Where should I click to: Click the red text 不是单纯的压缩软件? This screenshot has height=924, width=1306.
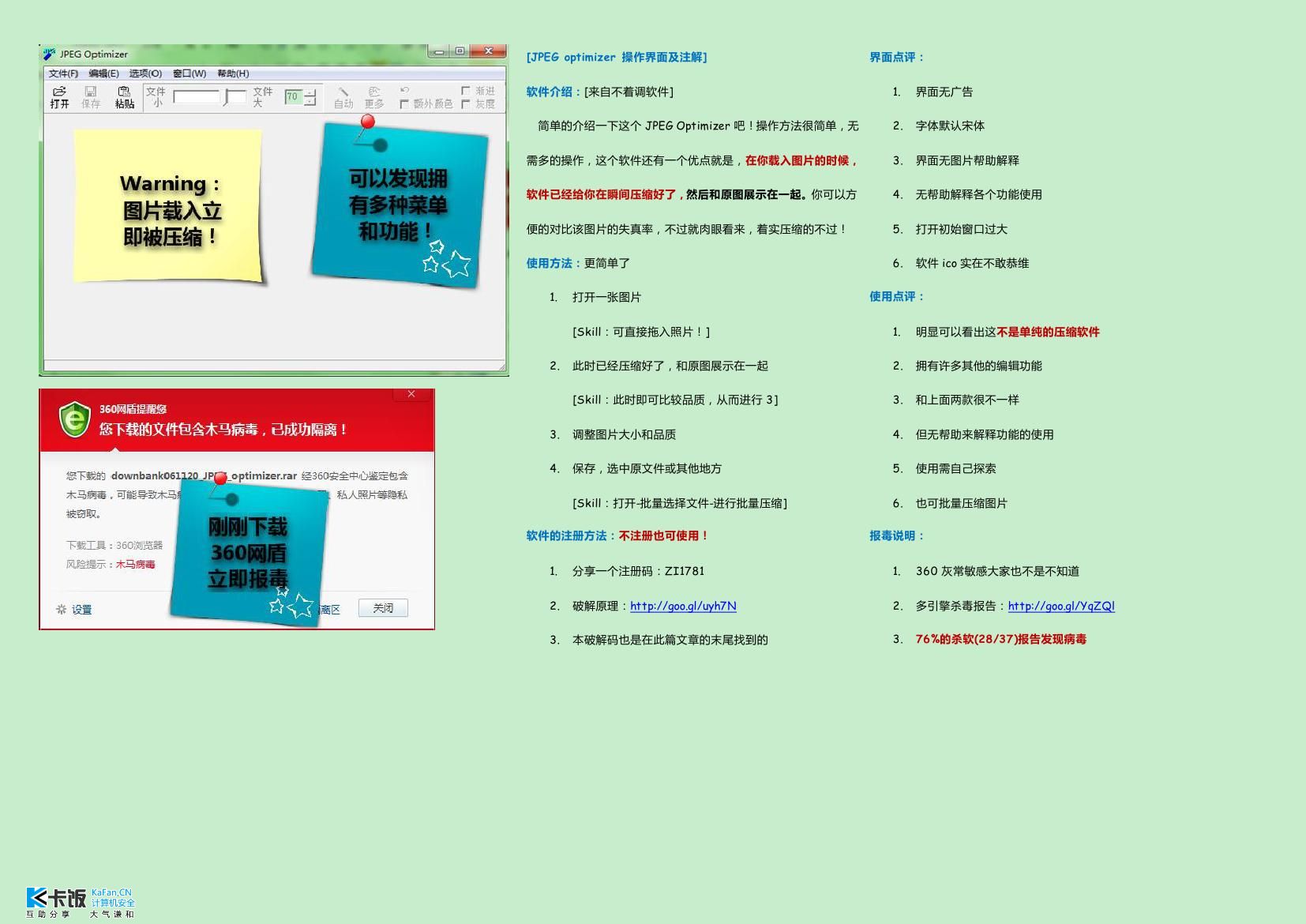tap(1048, 332)
